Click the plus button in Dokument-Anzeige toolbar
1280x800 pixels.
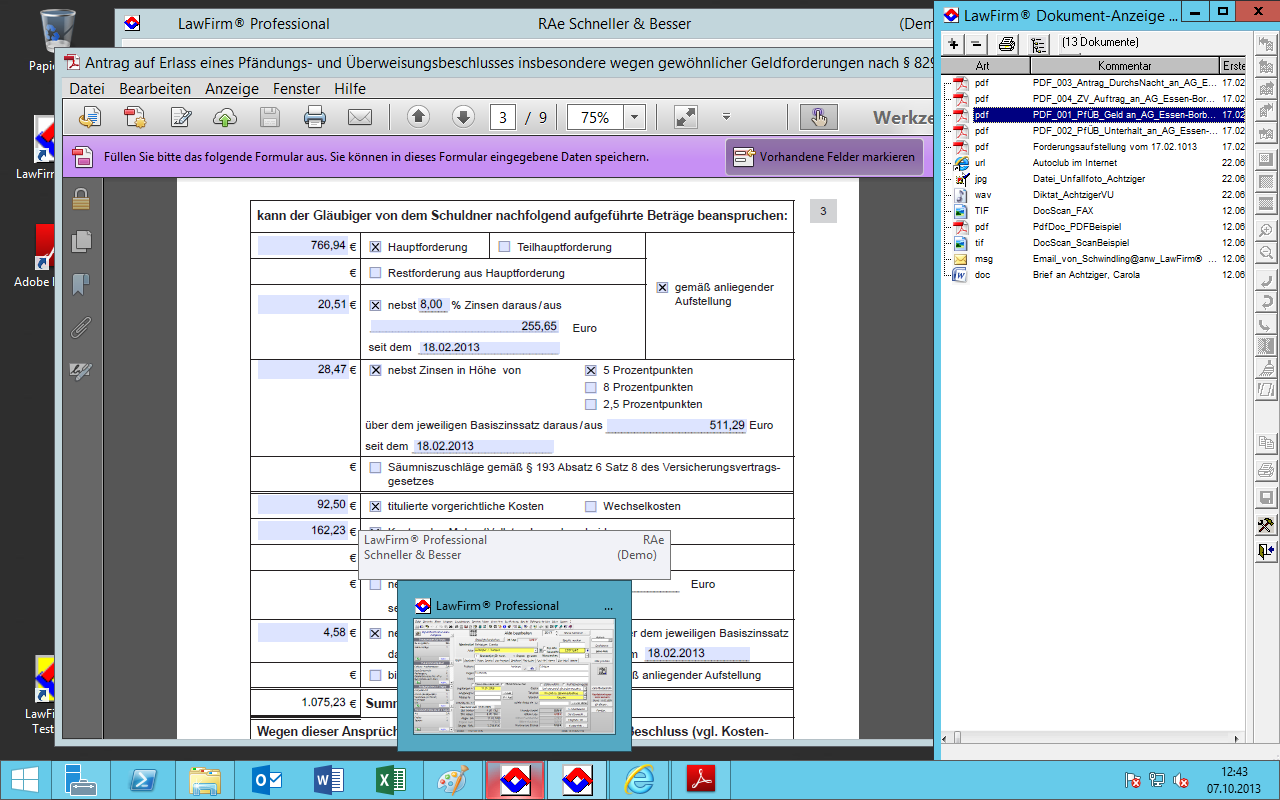pos(954,44)
